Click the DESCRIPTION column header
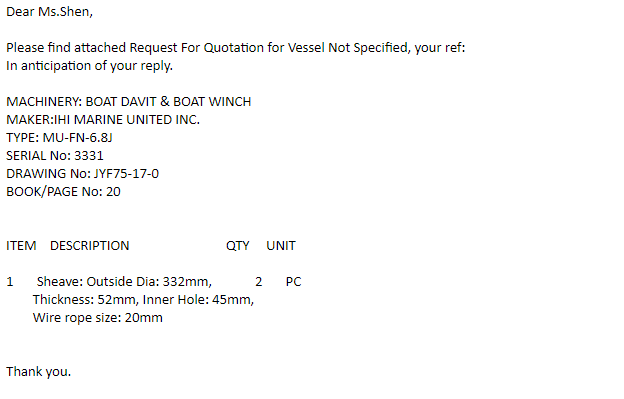This screenshot has width=624, height=399. click(90, 246)
